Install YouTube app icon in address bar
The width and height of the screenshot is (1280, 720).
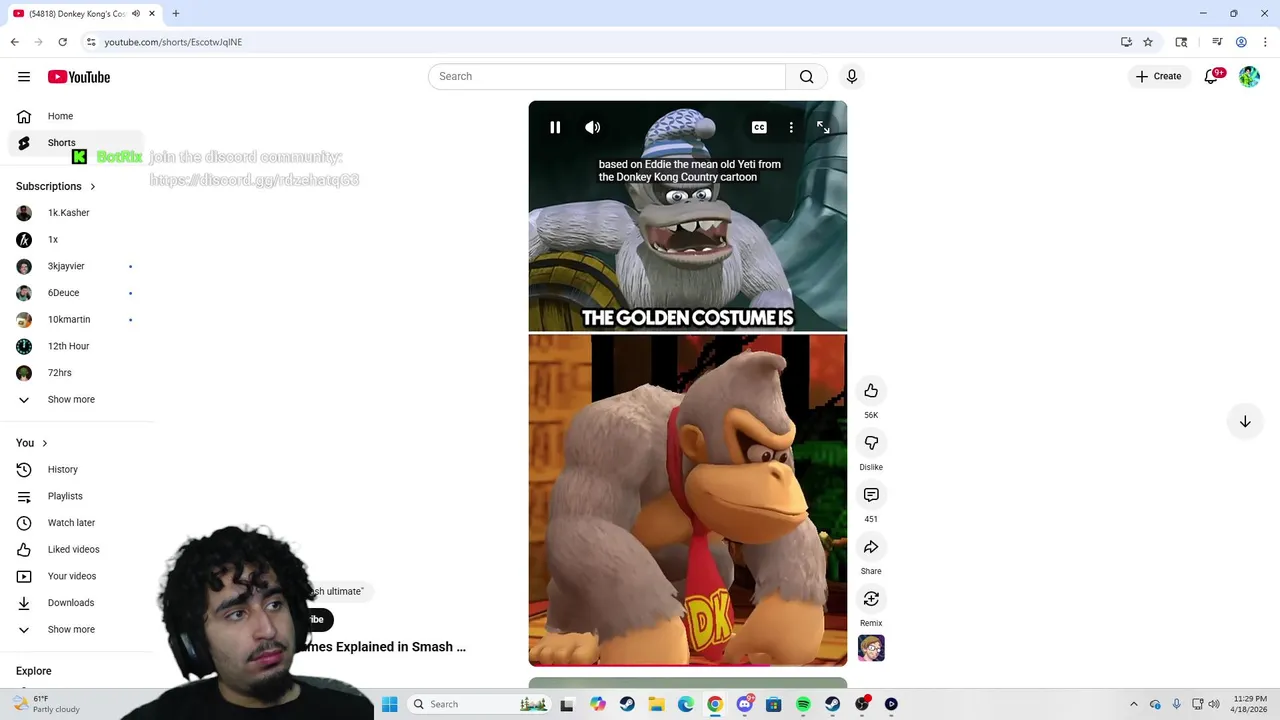point(1126,42)
